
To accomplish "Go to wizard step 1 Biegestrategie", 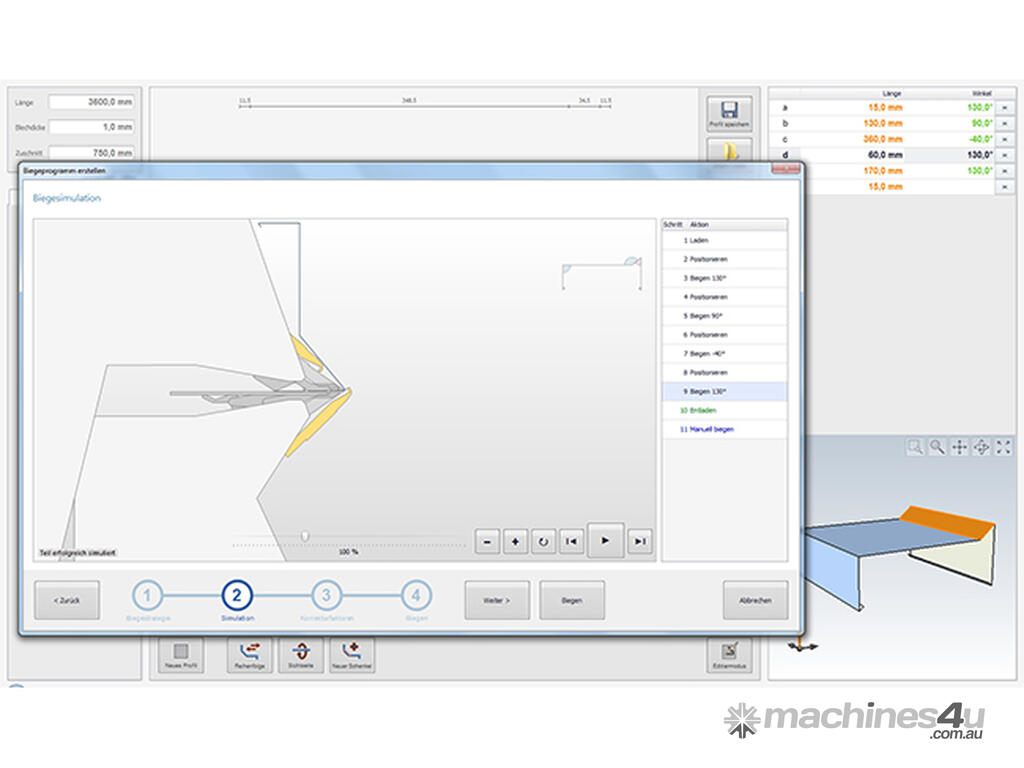I will [x=146, y=597].
